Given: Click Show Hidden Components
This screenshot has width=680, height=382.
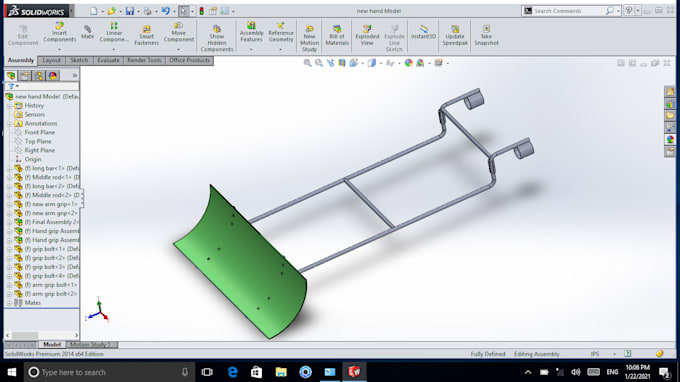Looking at the screenshot, I should [x=217, y=39].
